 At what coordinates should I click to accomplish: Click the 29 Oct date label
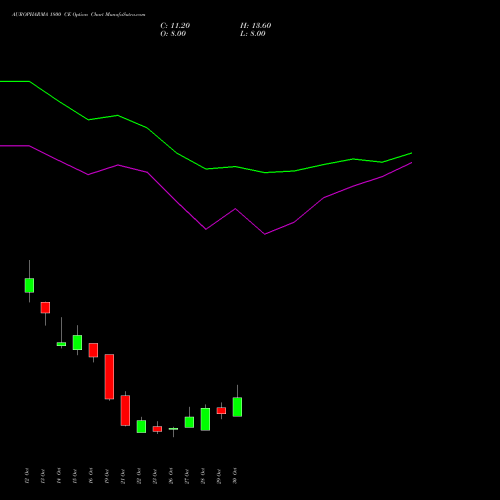[x=219, y=476]
